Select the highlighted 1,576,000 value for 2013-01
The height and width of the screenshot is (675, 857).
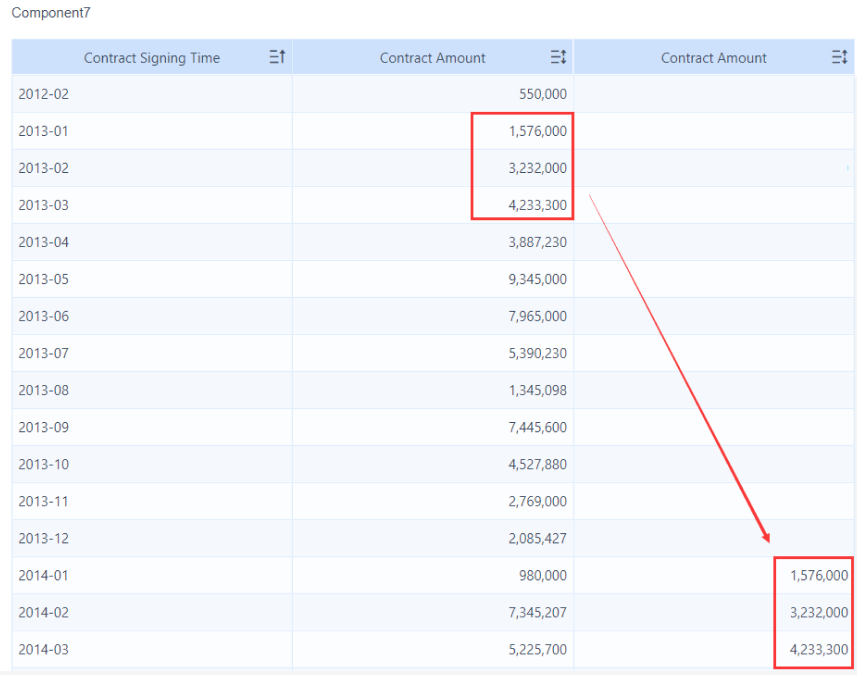click(x=540, y=131)
